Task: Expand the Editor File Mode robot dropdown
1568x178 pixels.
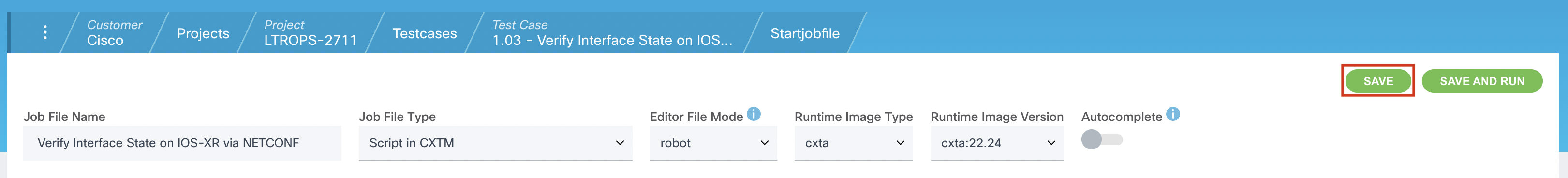Action: pos(713,143)
